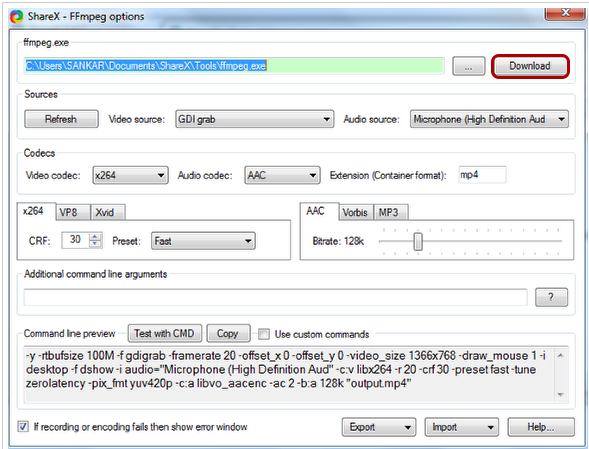Close the FFmpeg options window
The width and height of the screenshot is (589, 449).
coord(565,14)
